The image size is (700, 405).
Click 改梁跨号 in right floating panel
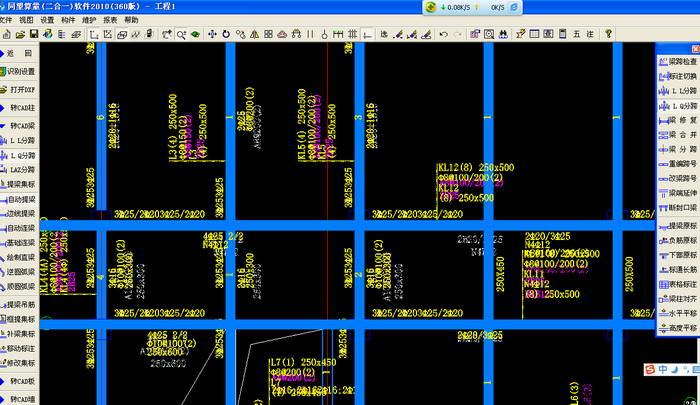click(678, 178)
